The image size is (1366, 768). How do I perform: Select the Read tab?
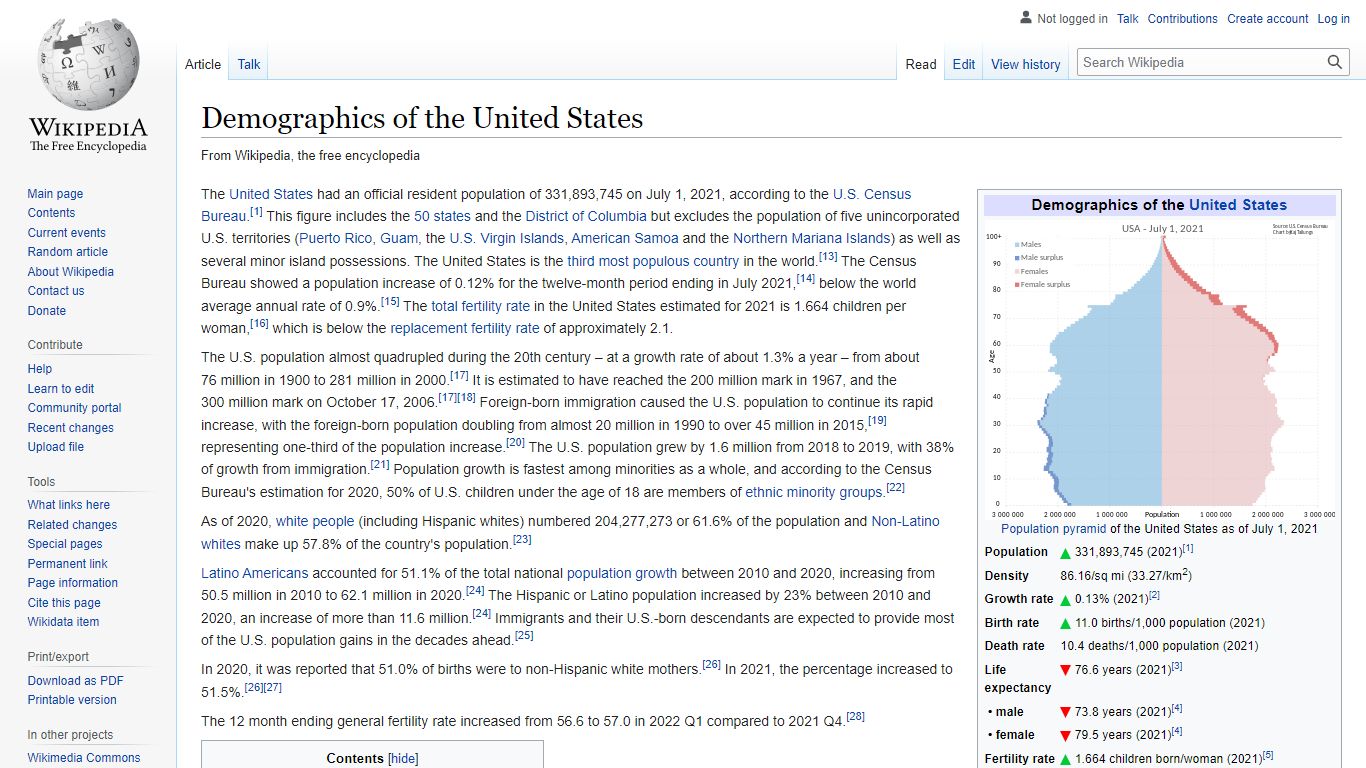(x=921, y=64)
